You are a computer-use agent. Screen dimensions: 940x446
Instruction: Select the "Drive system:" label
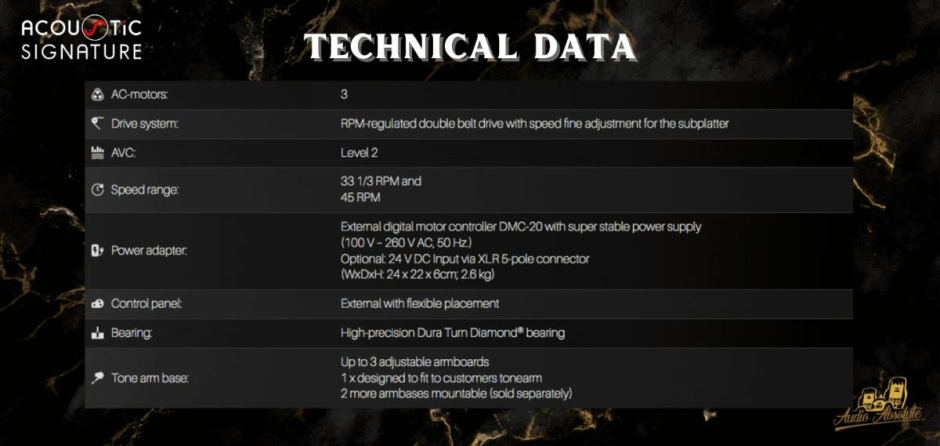pyautogui.click(x=145, y=124)
